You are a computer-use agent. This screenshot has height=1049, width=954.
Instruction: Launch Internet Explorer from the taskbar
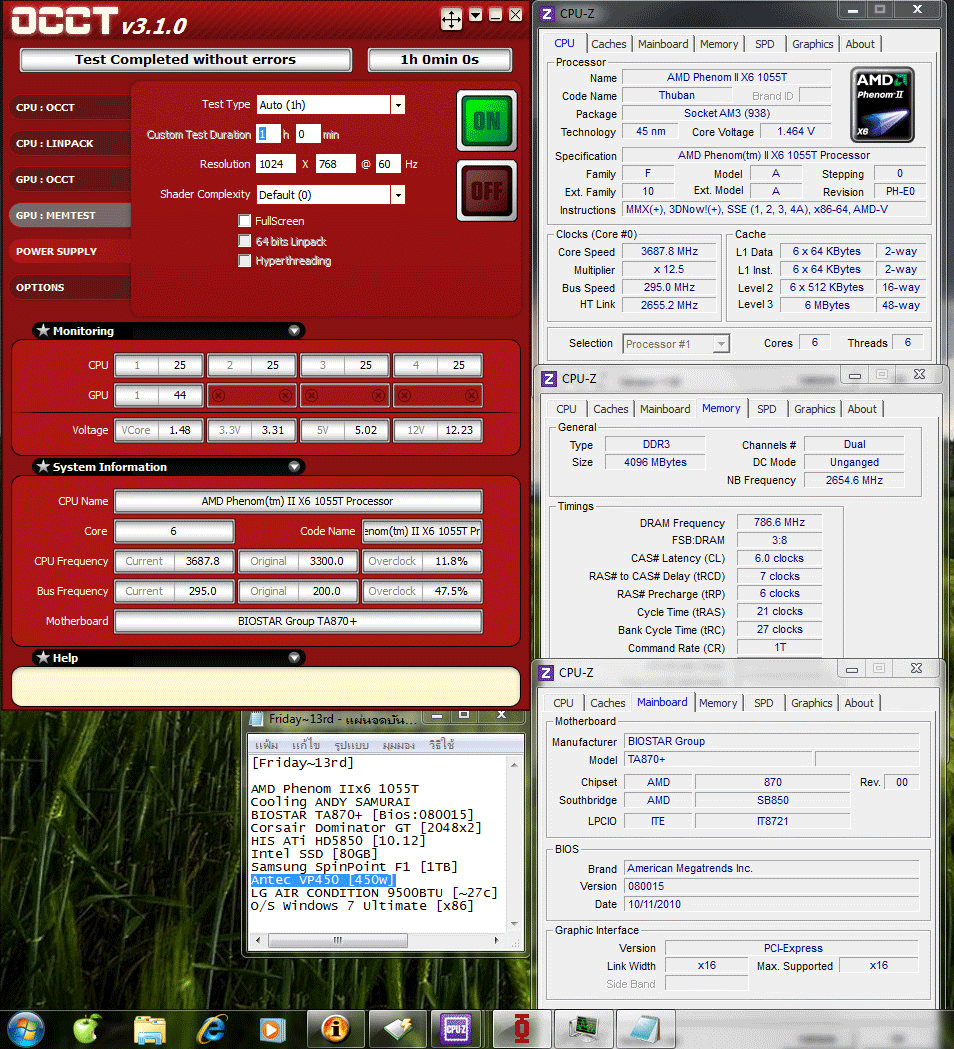pyautogui.click(x=212, y=1030)
